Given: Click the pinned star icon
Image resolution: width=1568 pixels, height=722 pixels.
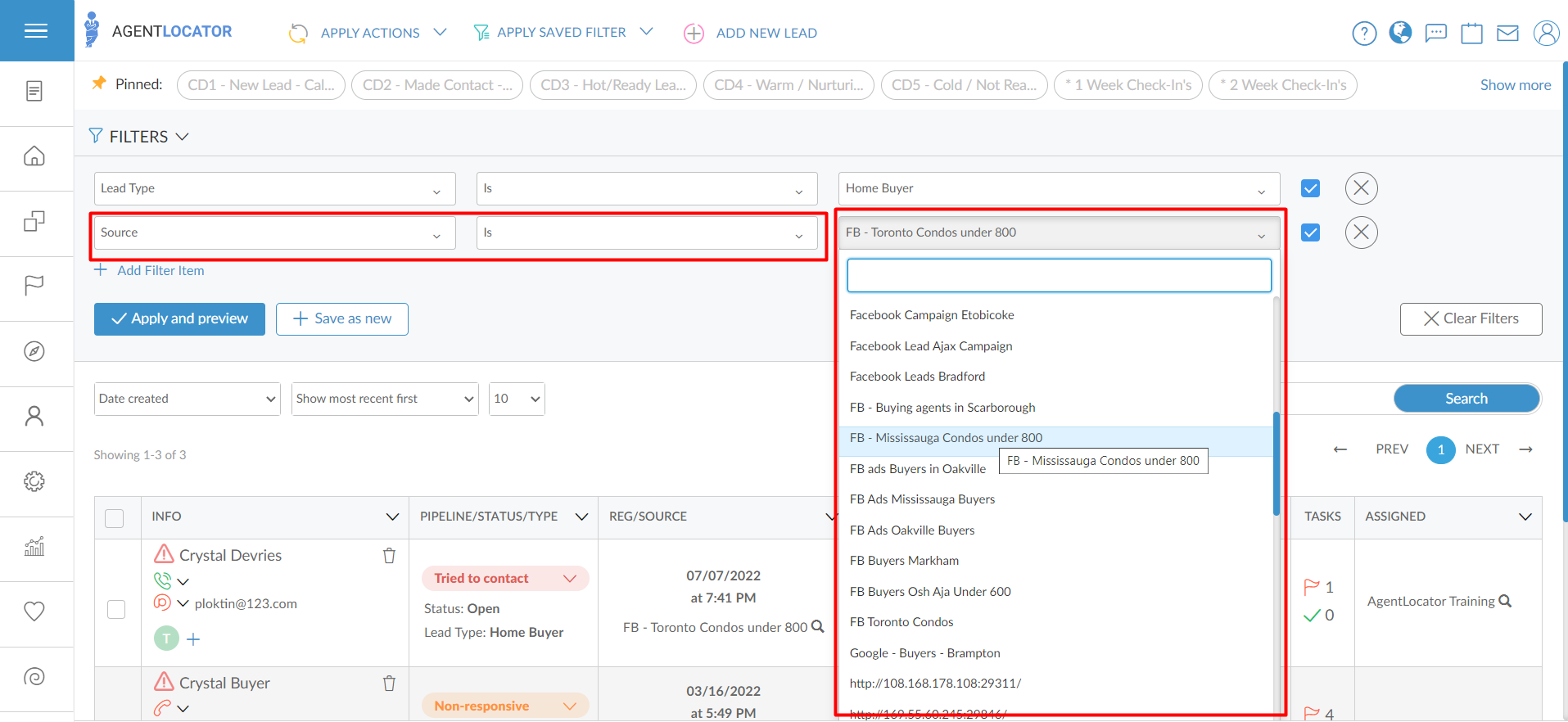Looking at the screenshot, I should coord(99,83).
